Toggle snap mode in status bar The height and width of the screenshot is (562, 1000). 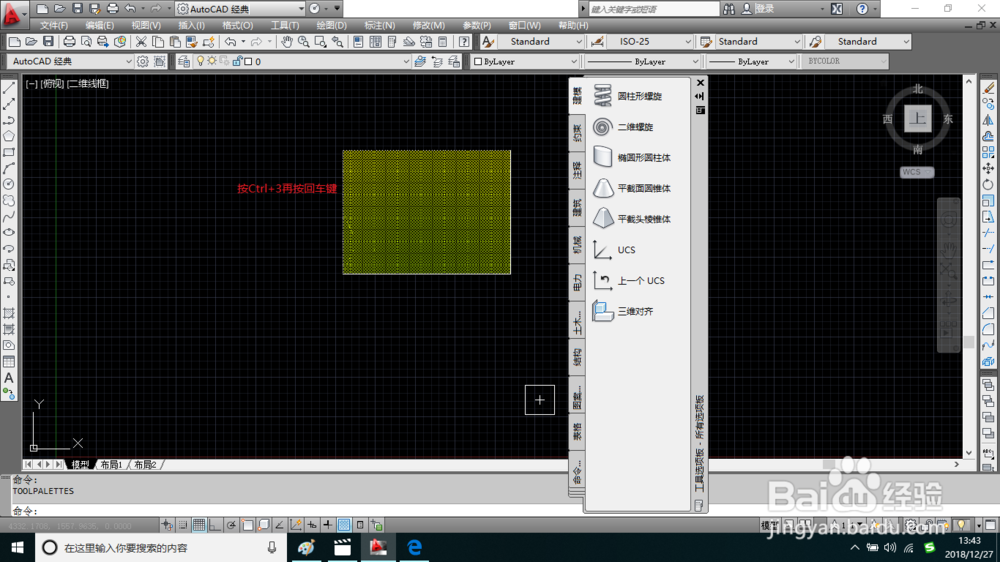183,525
